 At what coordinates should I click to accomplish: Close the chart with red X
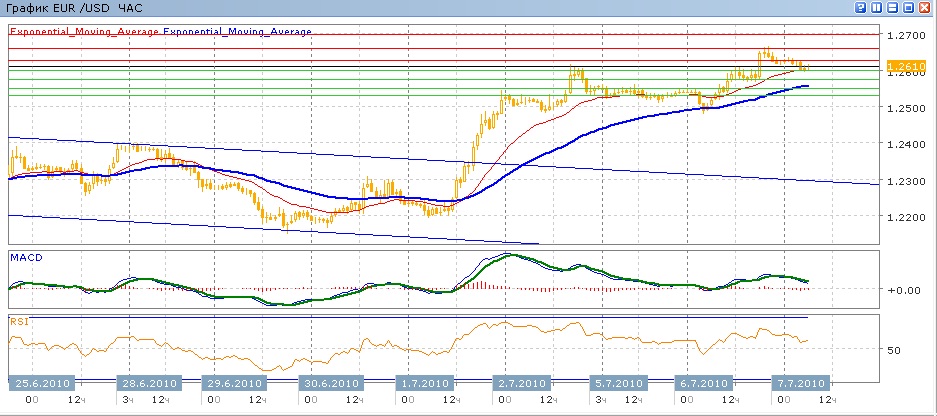pyautogui.click(x=925, y=7)
